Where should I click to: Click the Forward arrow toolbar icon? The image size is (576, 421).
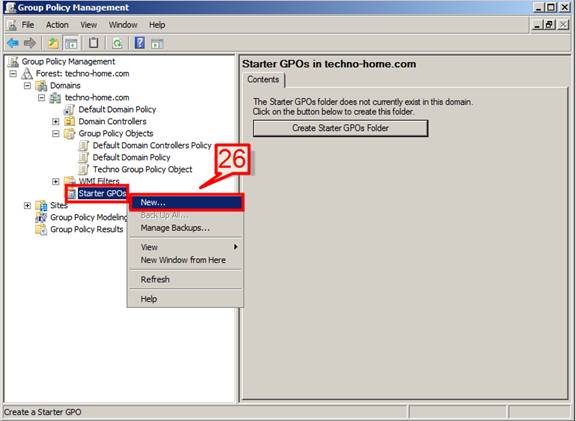coord(30,43)
